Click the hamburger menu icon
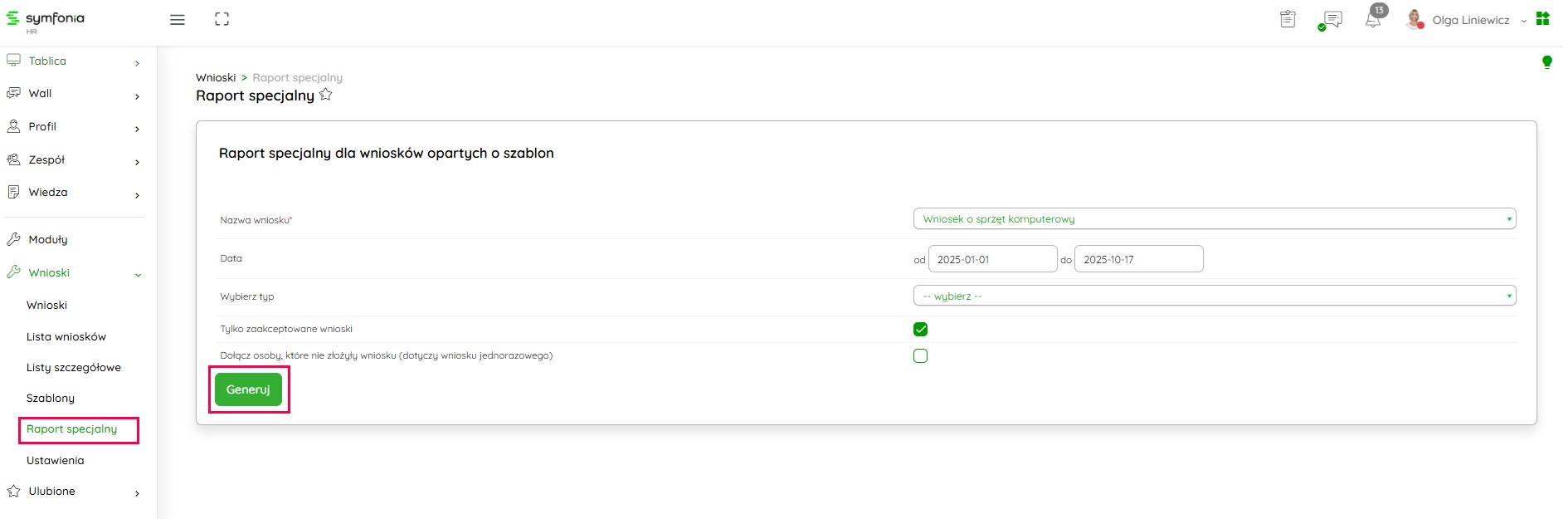This screenshot has height=519, width=1568. (x=177, y=20)
